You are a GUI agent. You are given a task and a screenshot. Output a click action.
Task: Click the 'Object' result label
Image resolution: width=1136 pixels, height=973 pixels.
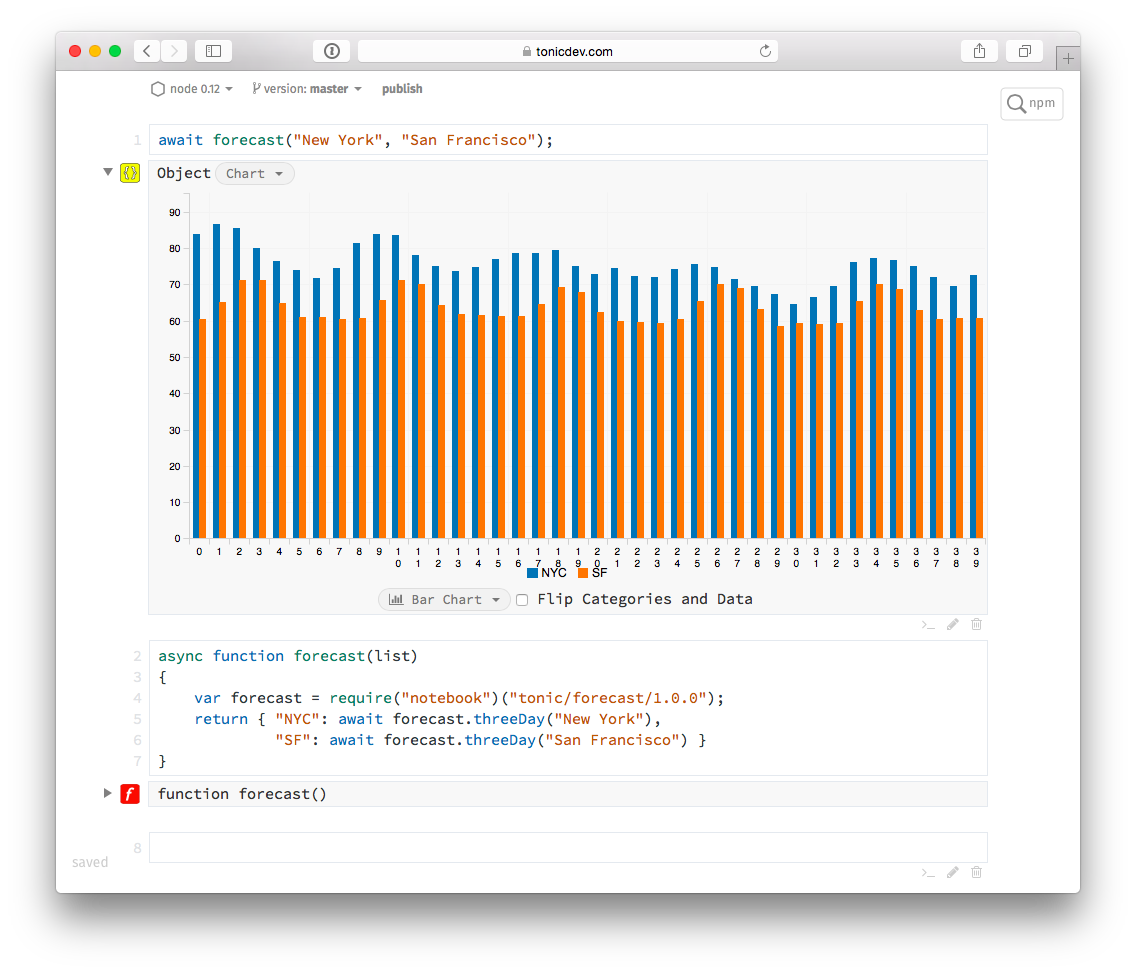click(183, 173)
